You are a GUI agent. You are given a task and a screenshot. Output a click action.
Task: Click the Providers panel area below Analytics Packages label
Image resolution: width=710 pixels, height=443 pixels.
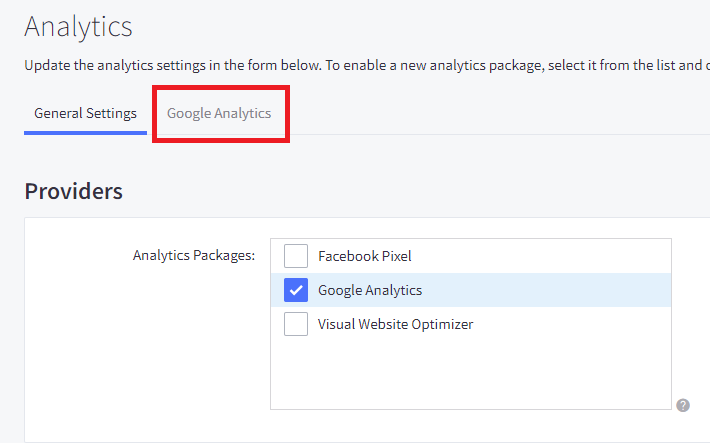(147, 349)
